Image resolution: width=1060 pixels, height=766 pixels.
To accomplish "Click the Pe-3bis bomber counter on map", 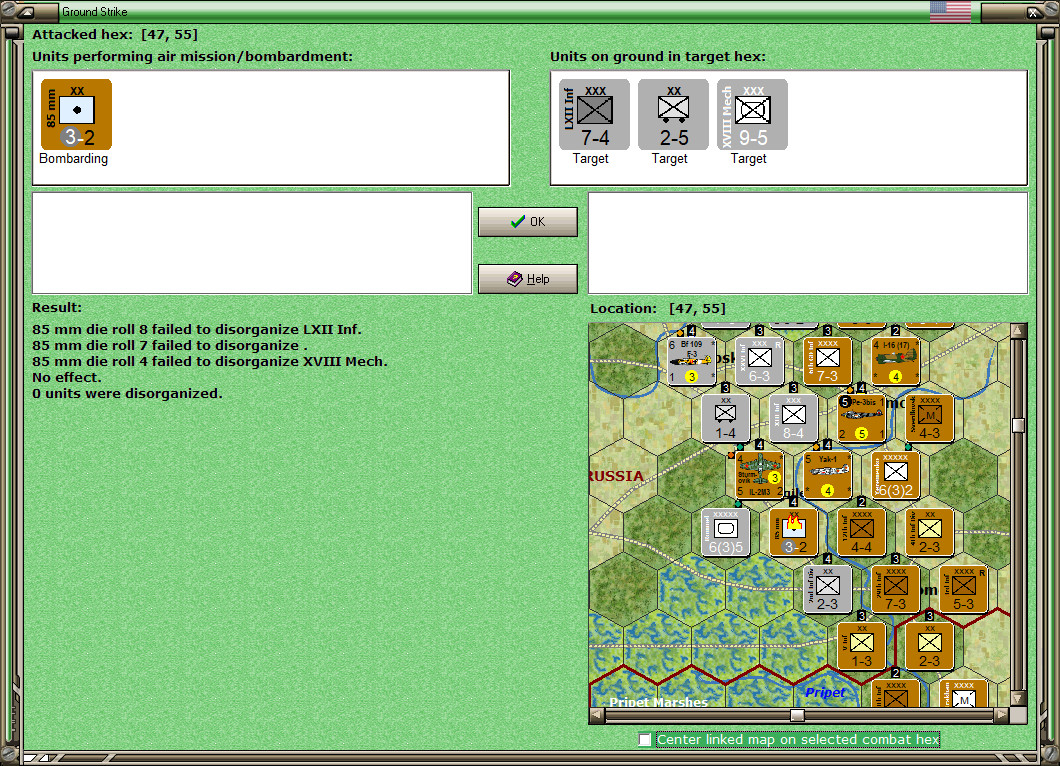I will click(x=861, y=418).
